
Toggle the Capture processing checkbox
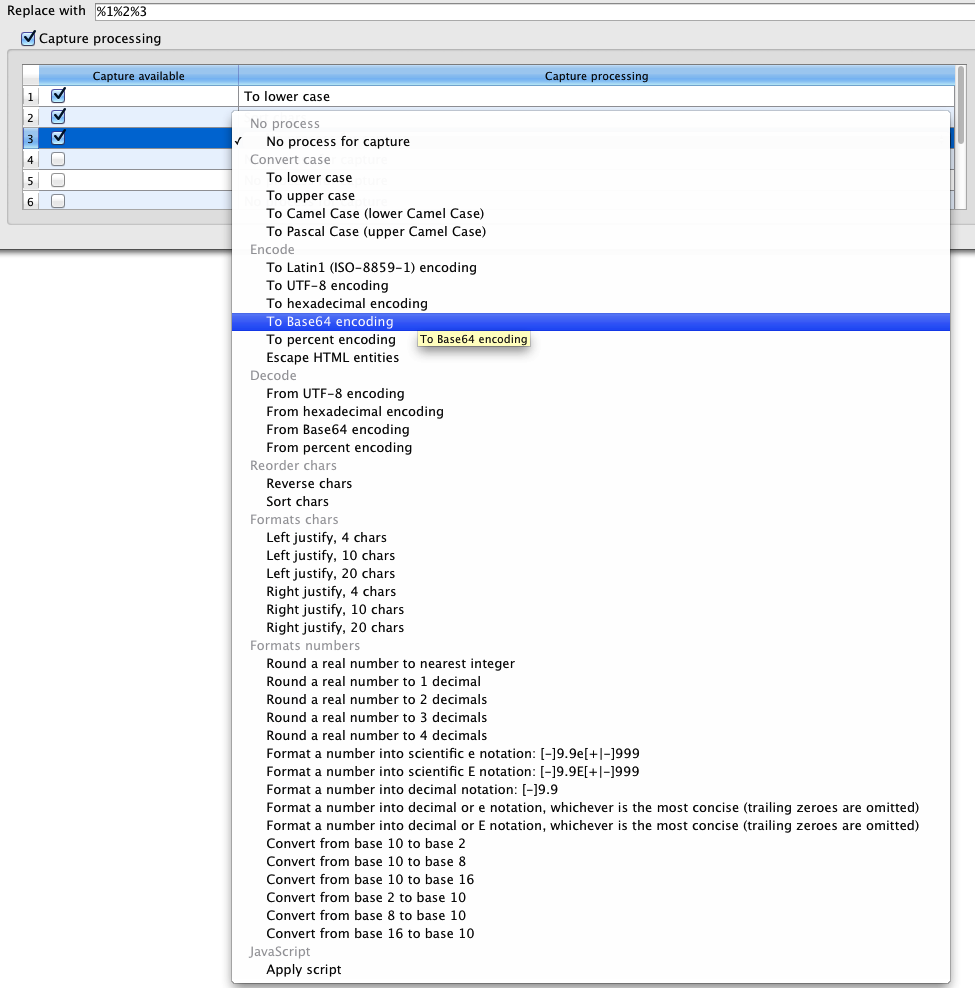pyautogui.click(x=28, y=39)
